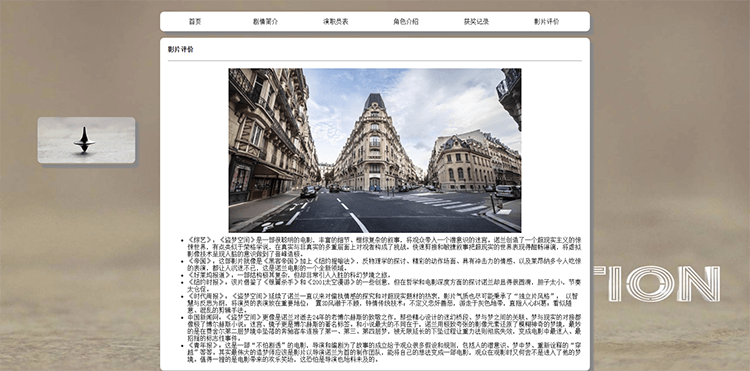The width and height of the screenshot is (750, 371).
Task: Click the 影片评价 section heading
Action: (x=181, y=49)
